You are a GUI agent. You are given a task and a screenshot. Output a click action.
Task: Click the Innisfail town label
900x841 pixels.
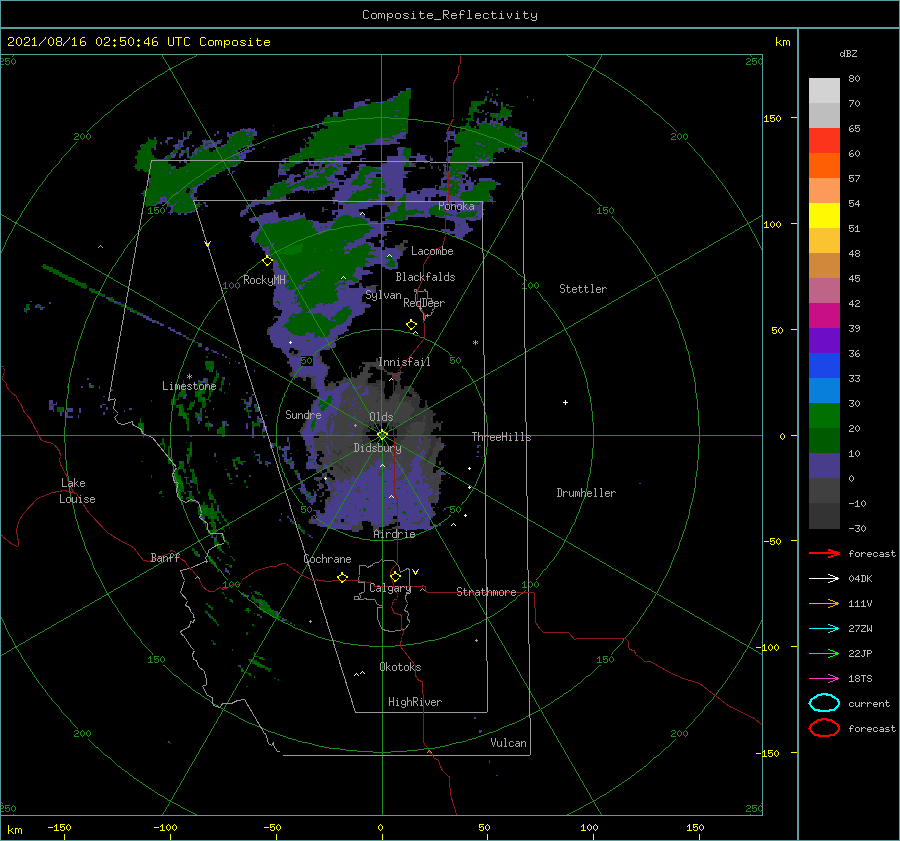point(404,362)
